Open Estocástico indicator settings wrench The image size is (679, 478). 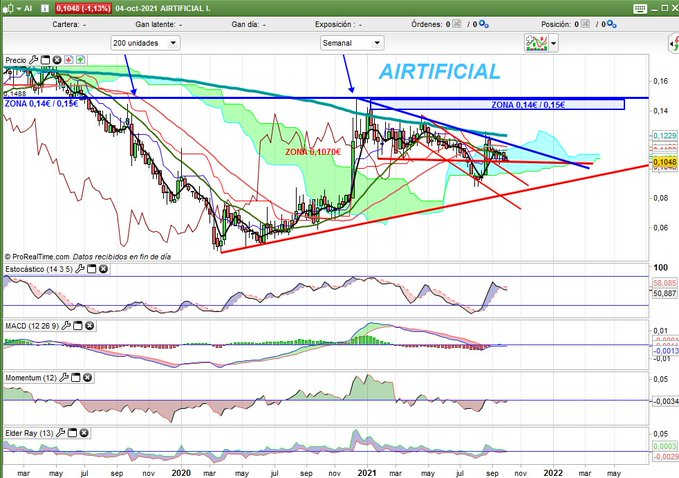[80, 269]
